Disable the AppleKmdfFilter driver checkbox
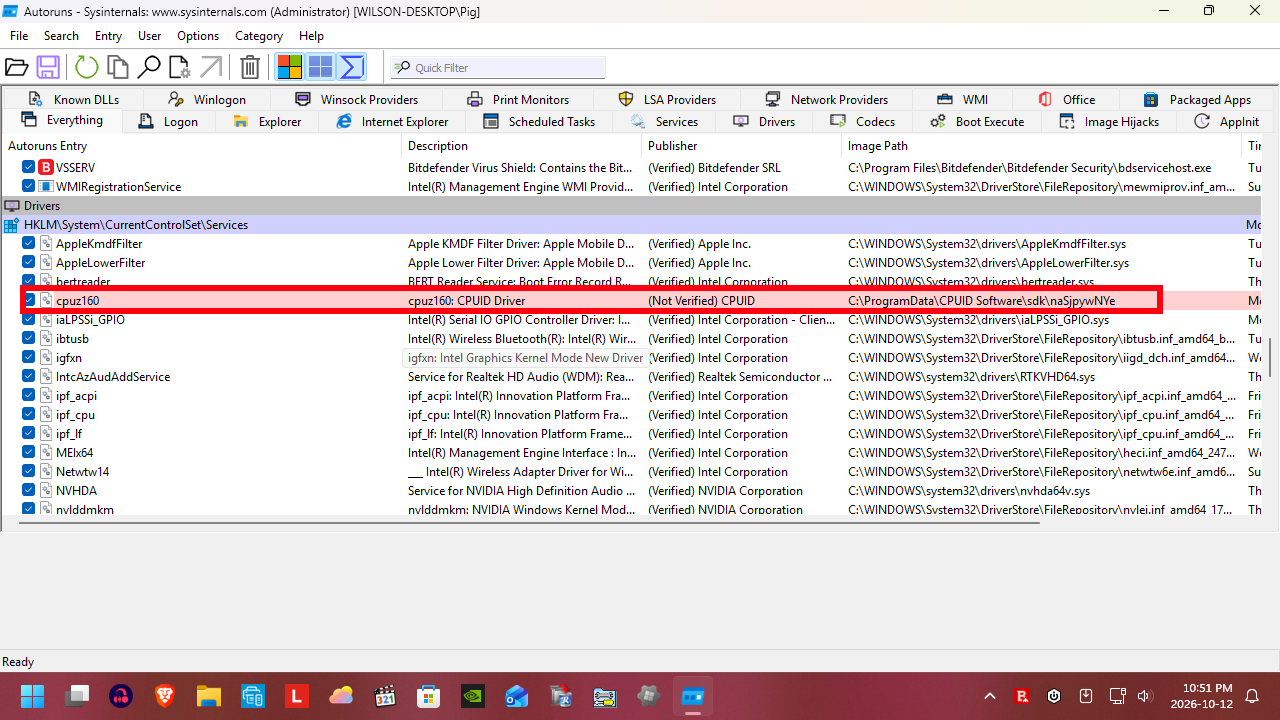 (29, 244)
